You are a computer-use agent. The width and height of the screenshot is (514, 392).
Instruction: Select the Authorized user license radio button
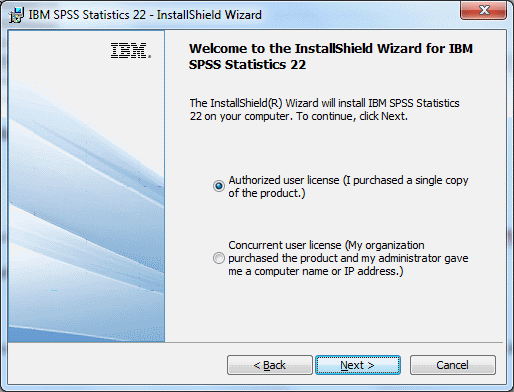pyautogui.click(x=219, y=186)
